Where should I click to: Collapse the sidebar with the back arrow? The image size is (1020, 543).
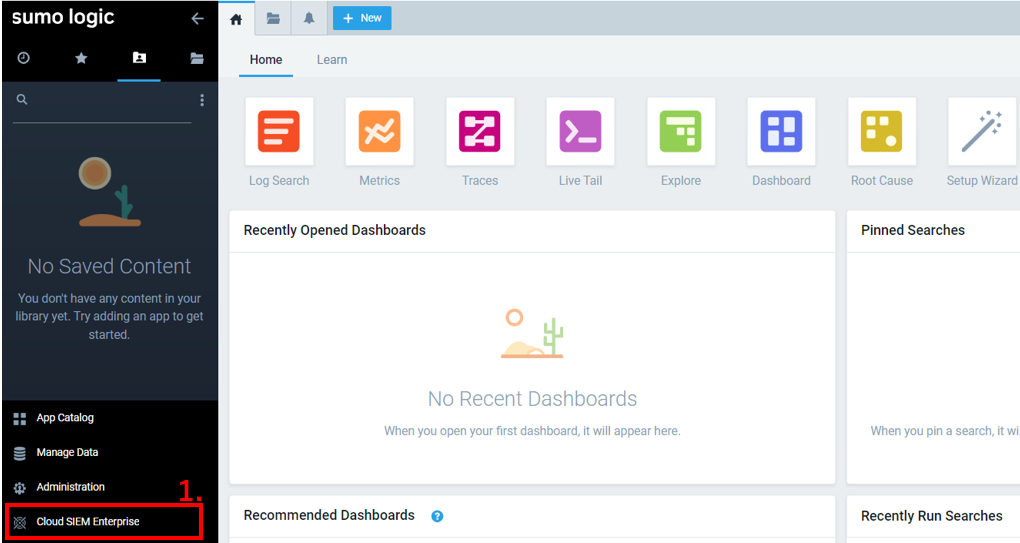[x=197, y=19]
